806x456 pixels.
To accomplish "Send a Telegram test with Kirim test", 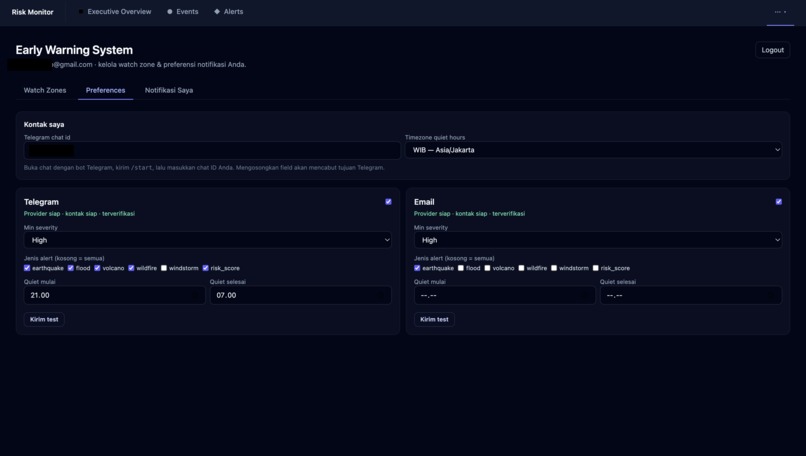I will tap(44, 319).
